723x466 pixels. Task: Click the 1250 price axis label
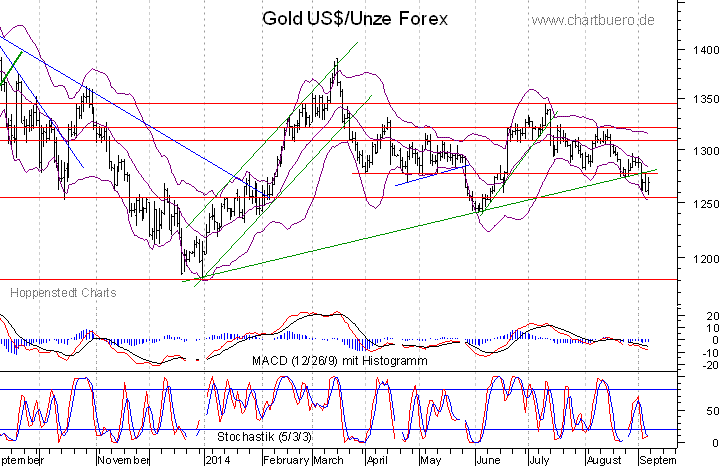coord(705,204)
